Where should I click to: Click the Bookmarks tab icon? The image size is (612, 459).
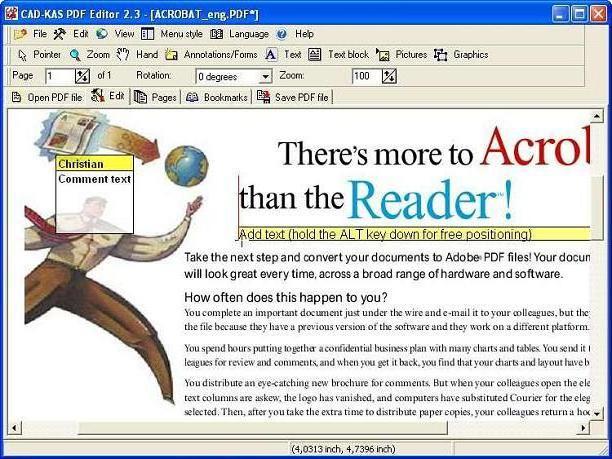pyautogui.click(x=192, y=97)
